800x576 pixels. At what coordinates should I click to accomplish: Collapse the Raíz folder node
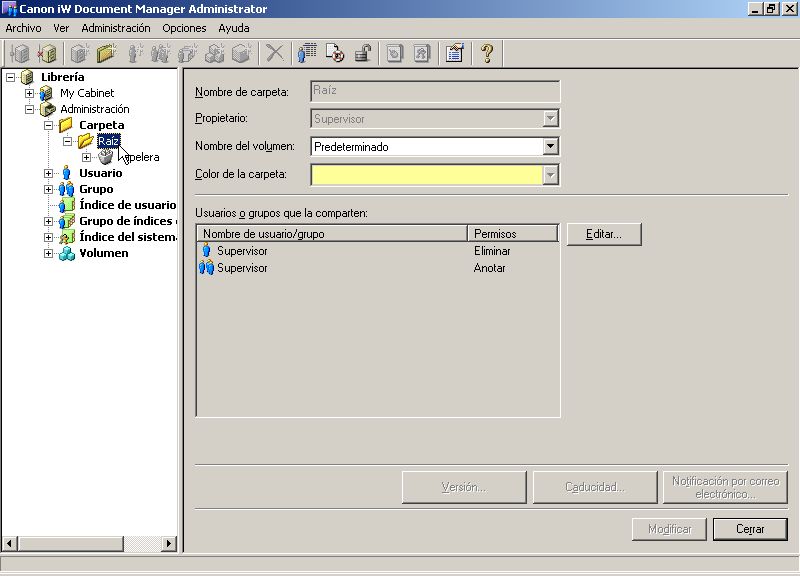(67, 141)
